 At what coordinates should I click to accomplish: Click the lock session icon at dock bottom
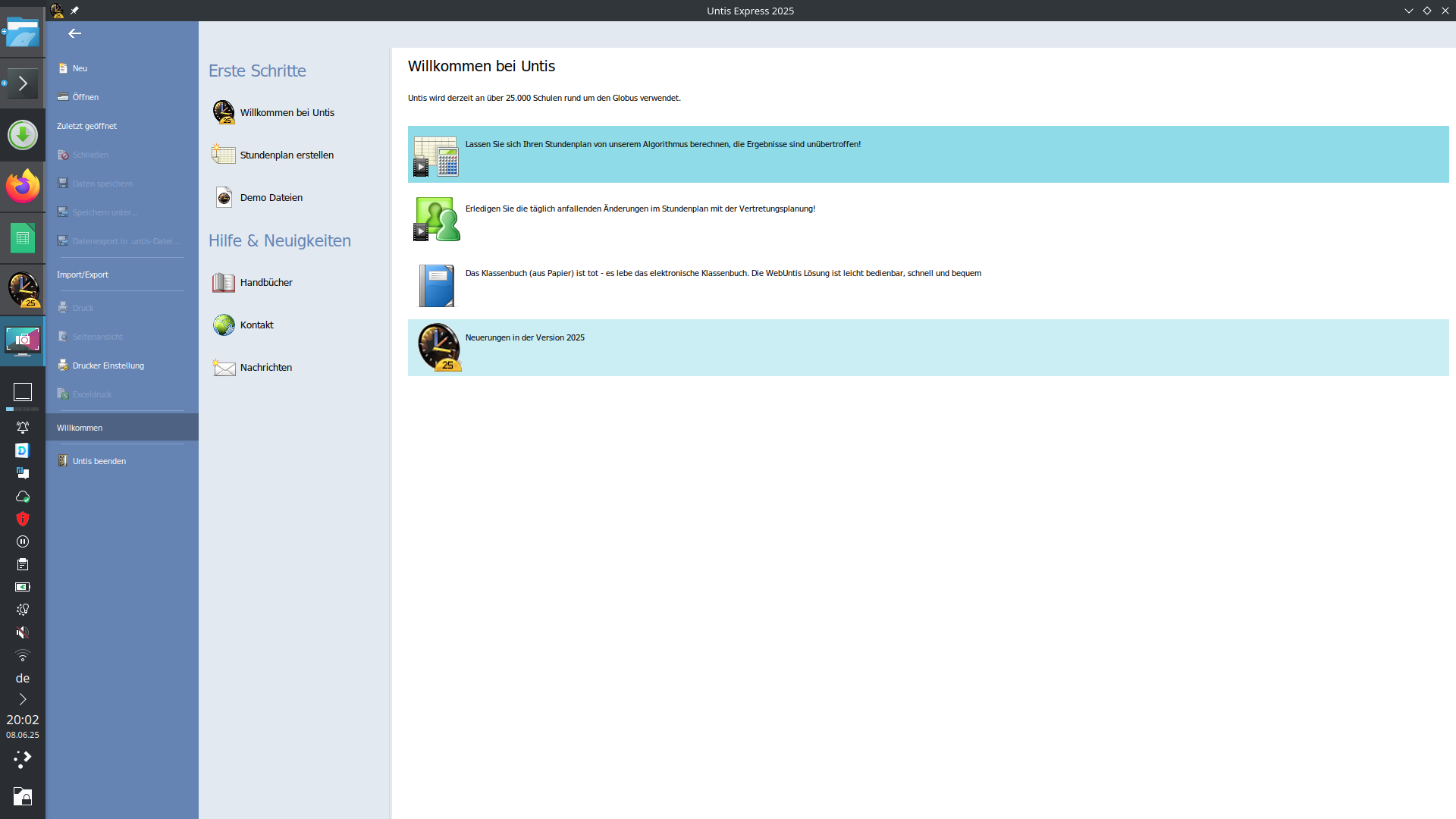(x=23, y=796)
